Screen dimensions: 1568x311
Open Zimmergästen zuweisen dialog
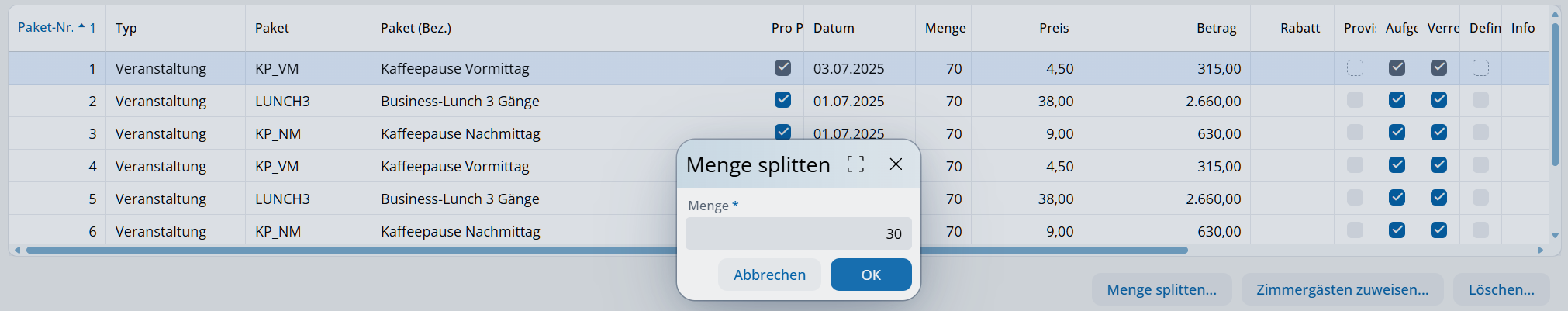coord(1342,289)
